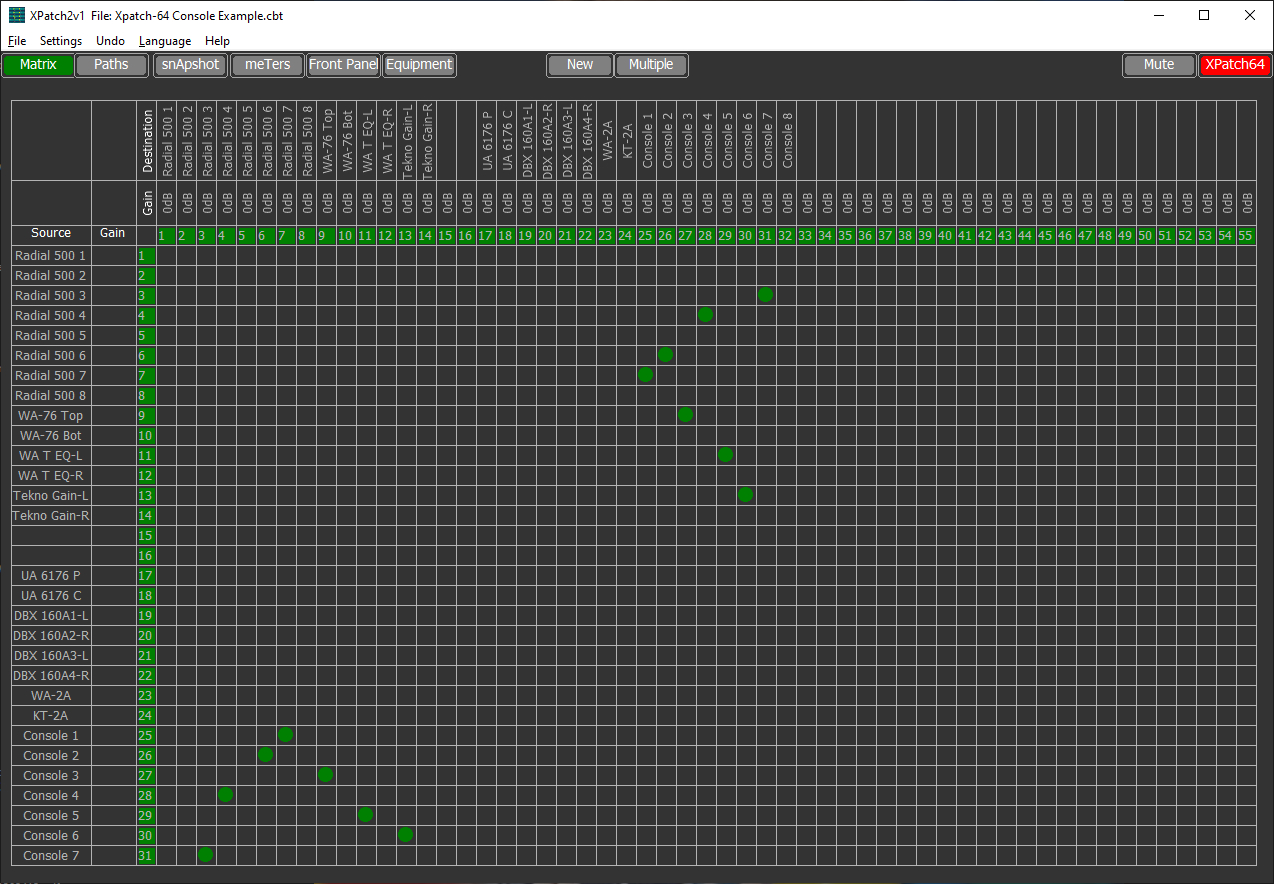Switch to the meTers view
The image size is (1274, 884).
[266, 64]
